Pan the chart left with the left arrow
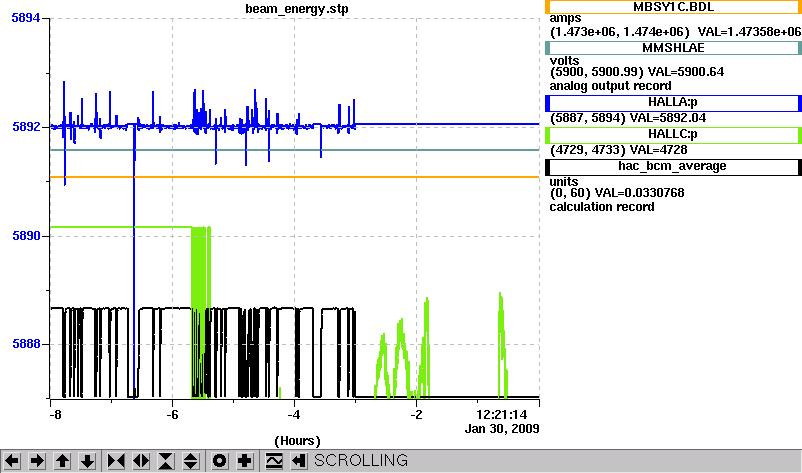802x473 pixels. [12, 461]
